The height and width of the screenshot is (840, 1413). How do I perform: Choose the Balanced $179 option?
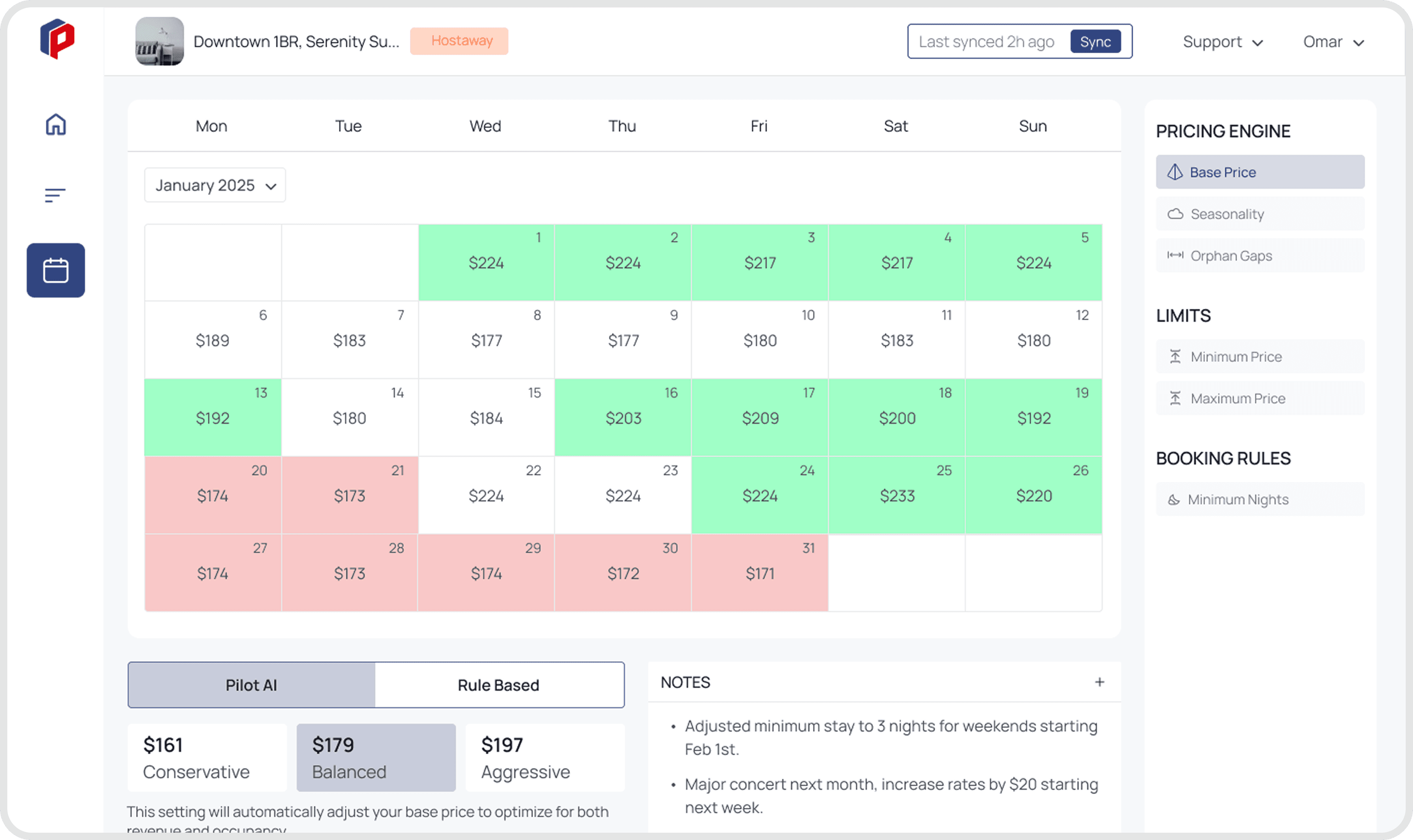tap(376, 757)
